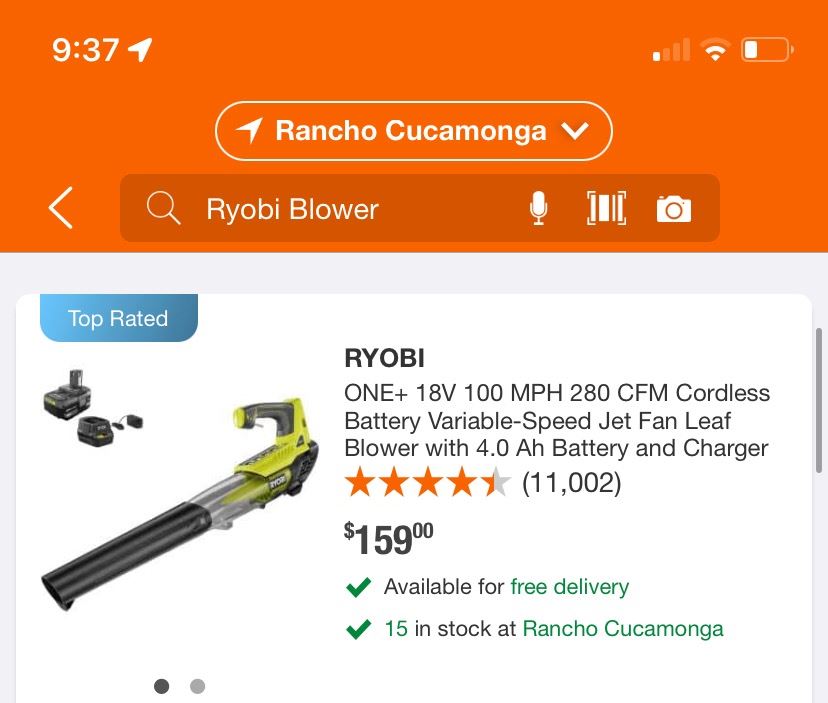
Task: Click the chevron beside Rancho Cucamonga
Action: coord(575,130)
